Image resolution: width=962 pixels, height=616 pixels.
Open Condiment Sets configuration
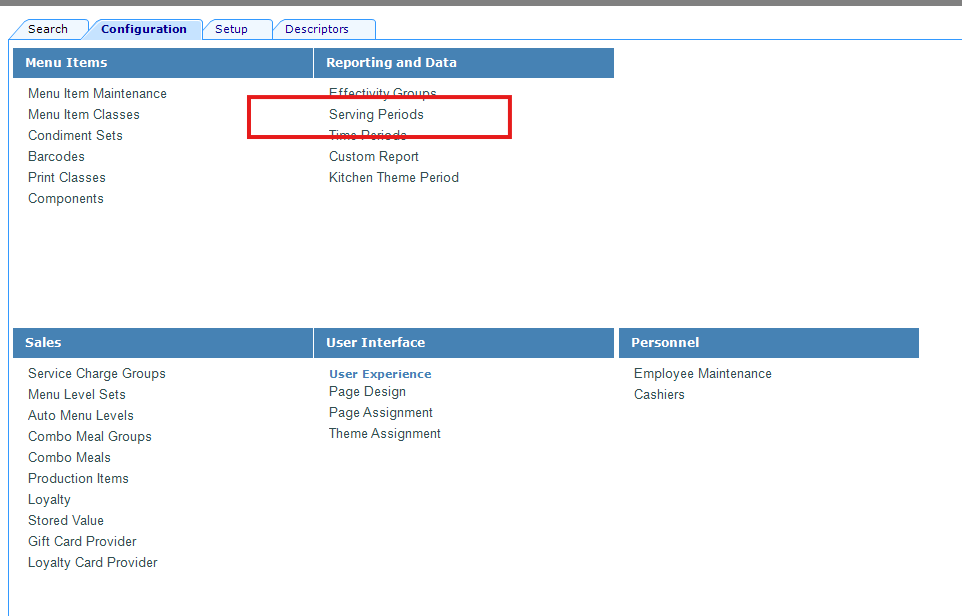click(75, 136)
